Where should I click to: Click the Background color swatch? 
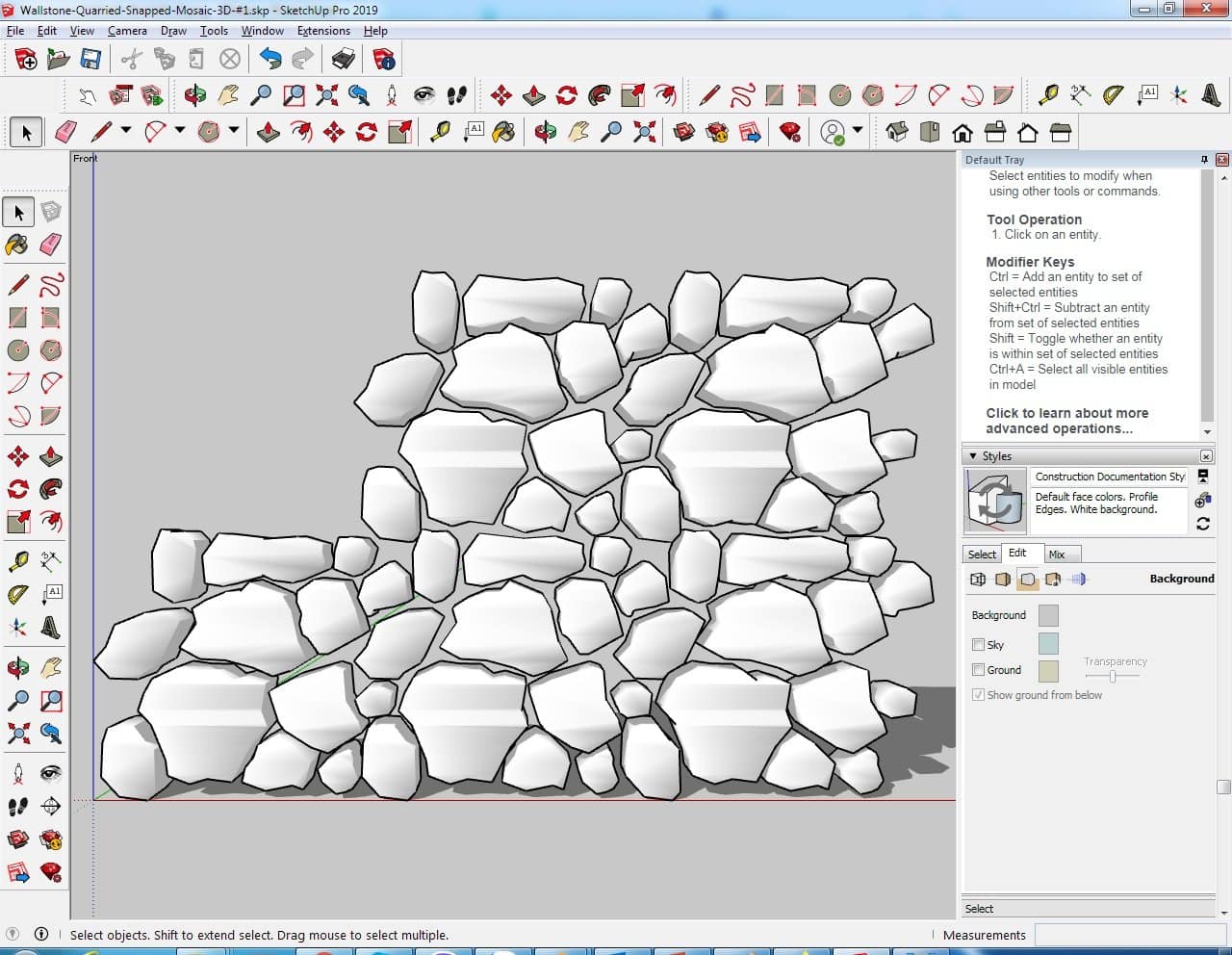(1048, 615)
